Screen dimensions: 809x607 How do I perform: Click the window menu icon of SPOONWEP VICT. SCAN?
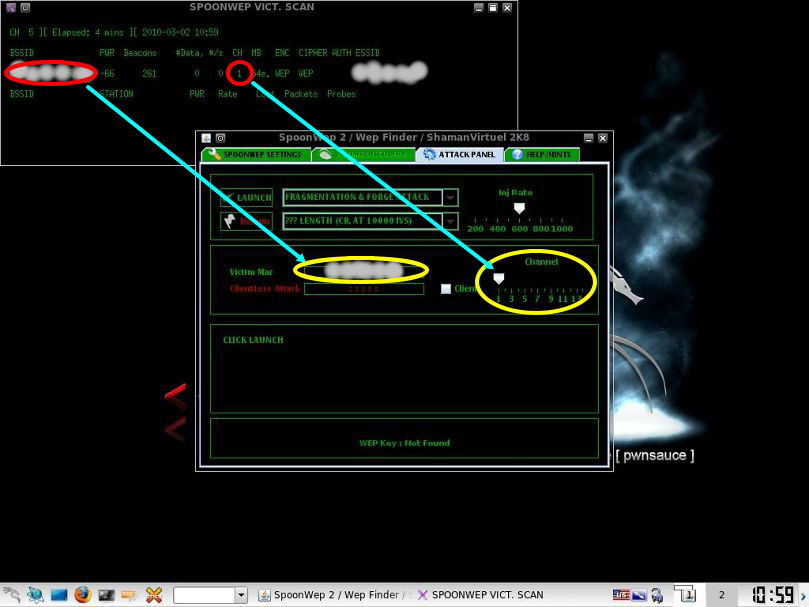11,8
